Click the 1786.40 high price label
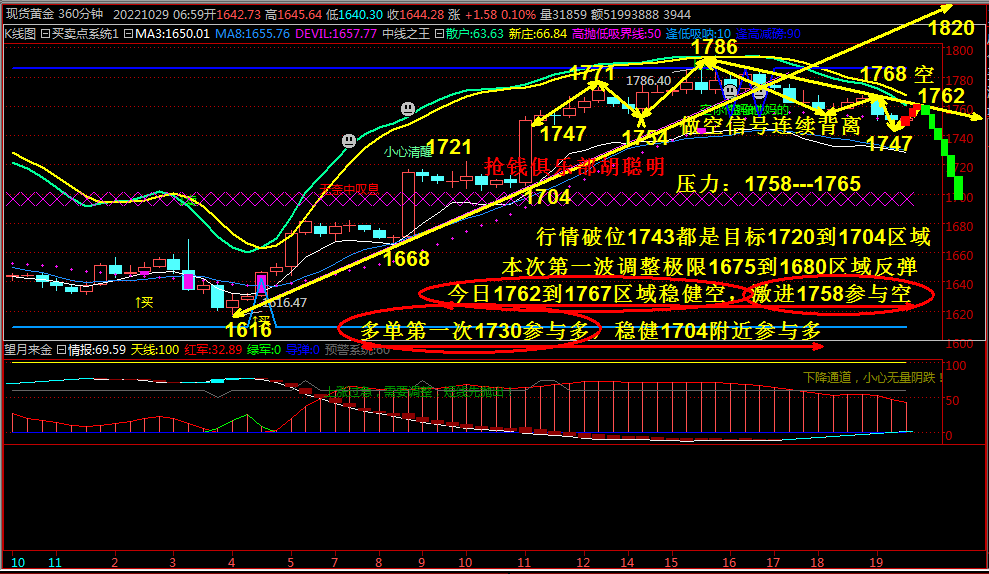989x574 pixels. coord(648,81)
